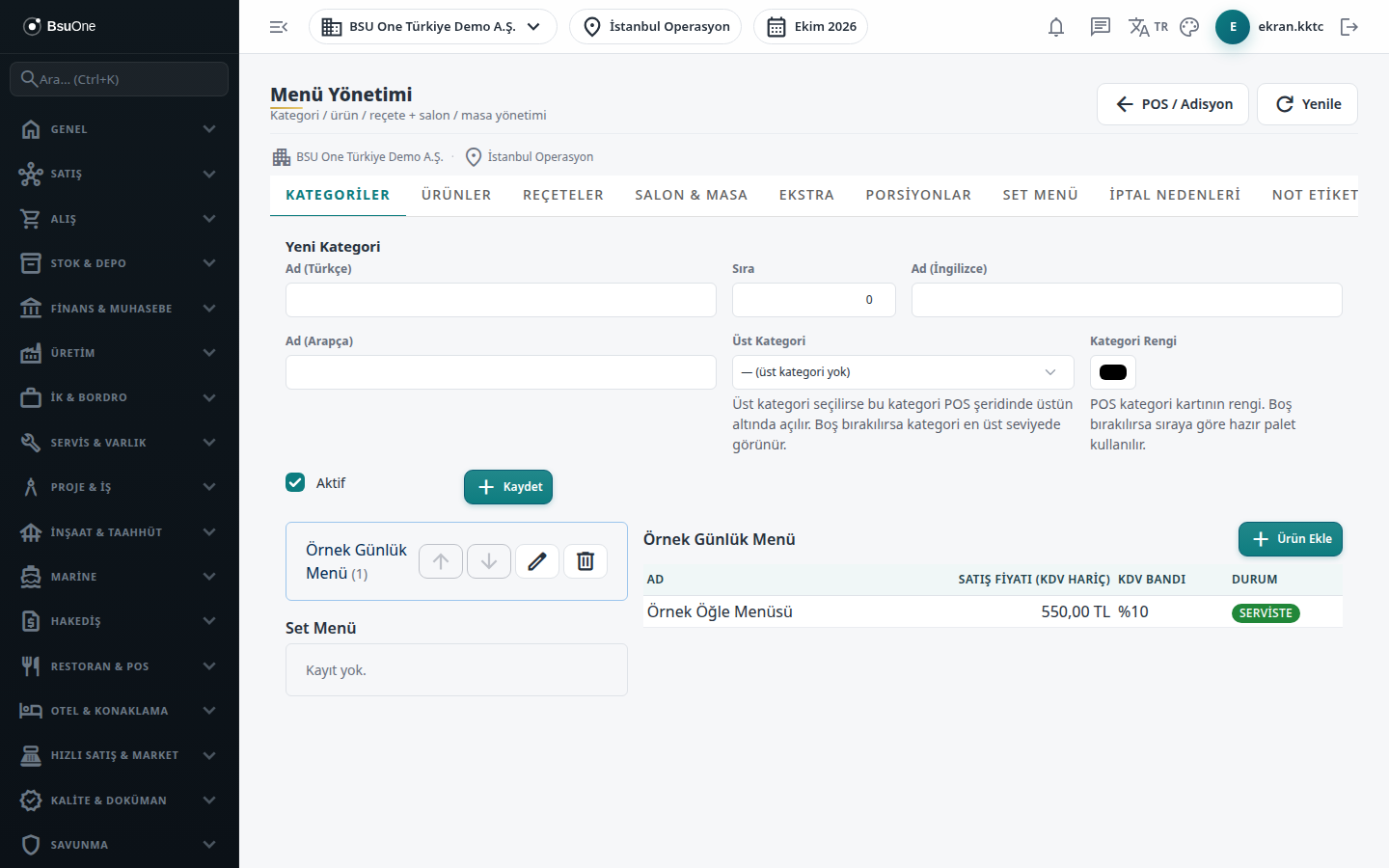Delete Örnek Günlük Menü with the trash icon
This screenshot has width=1389, height=868.
pos(586,561)
